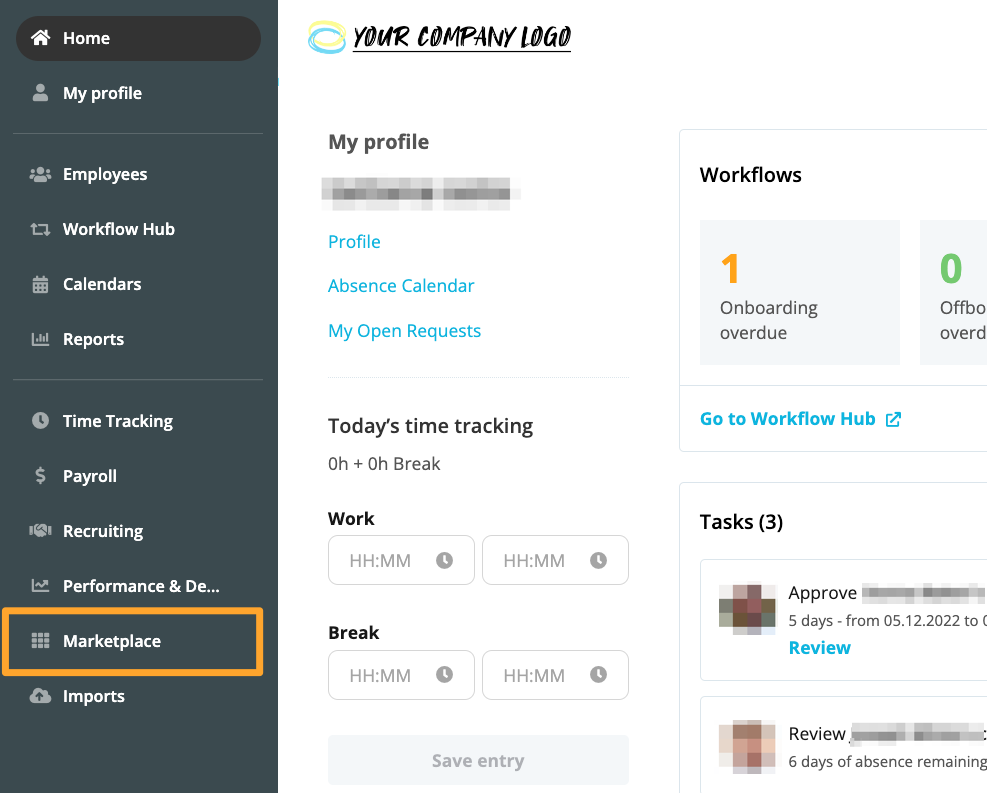
Task: Click the Recruiting handshake icon
Action: 40,531
